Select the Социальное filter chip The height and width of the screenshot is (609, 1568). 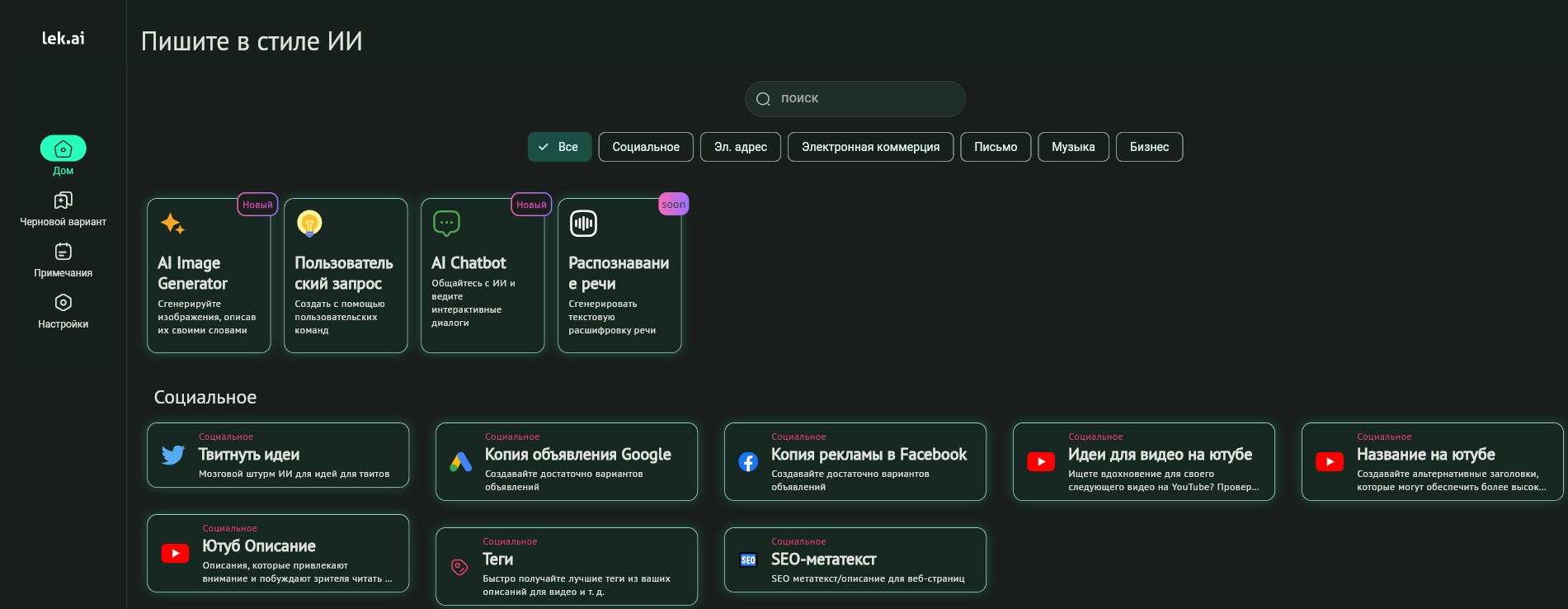[646, 147]
